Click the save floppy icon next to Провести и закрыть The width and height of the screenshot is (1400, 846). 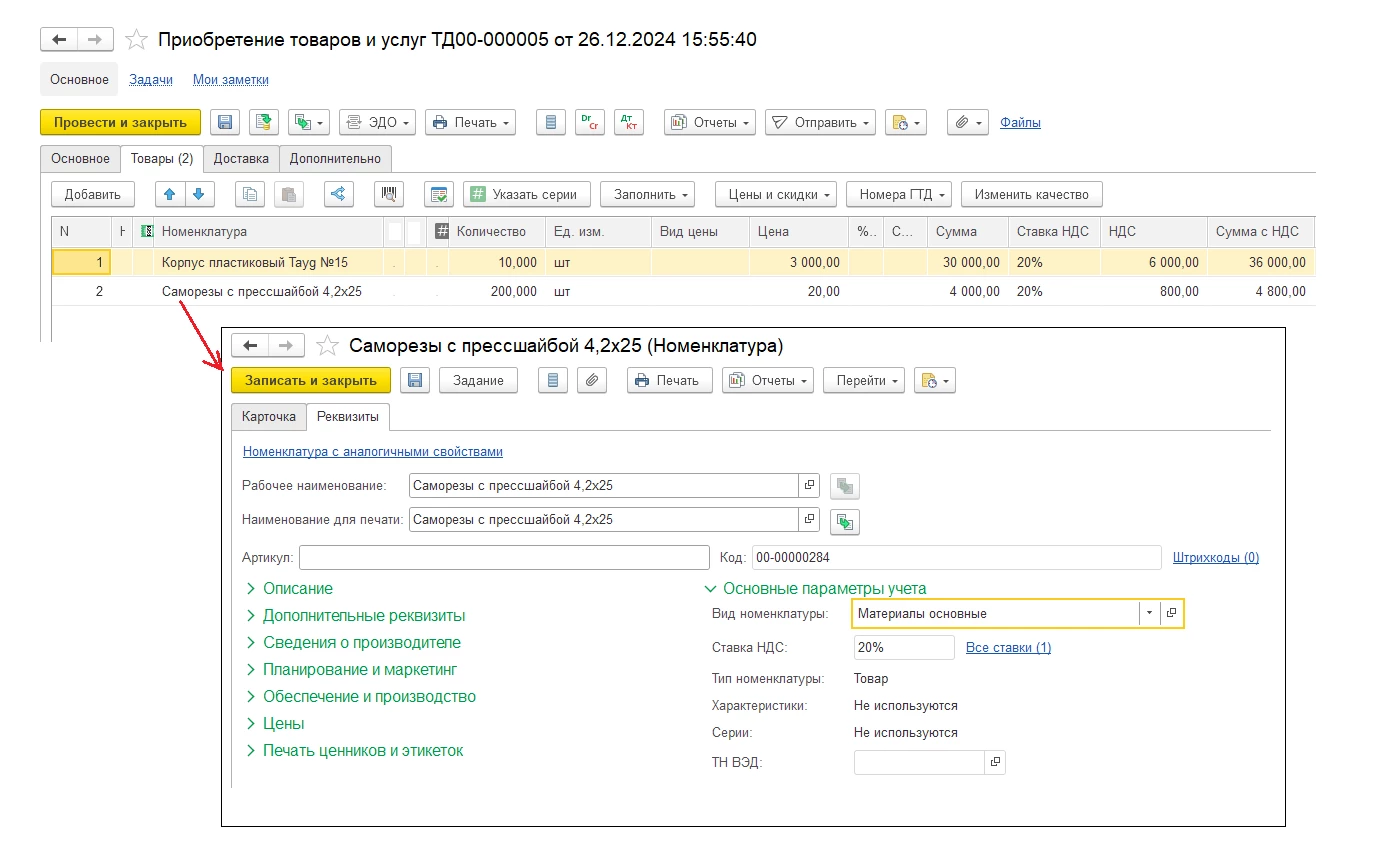pyautogui.click(x=225, y=122)
